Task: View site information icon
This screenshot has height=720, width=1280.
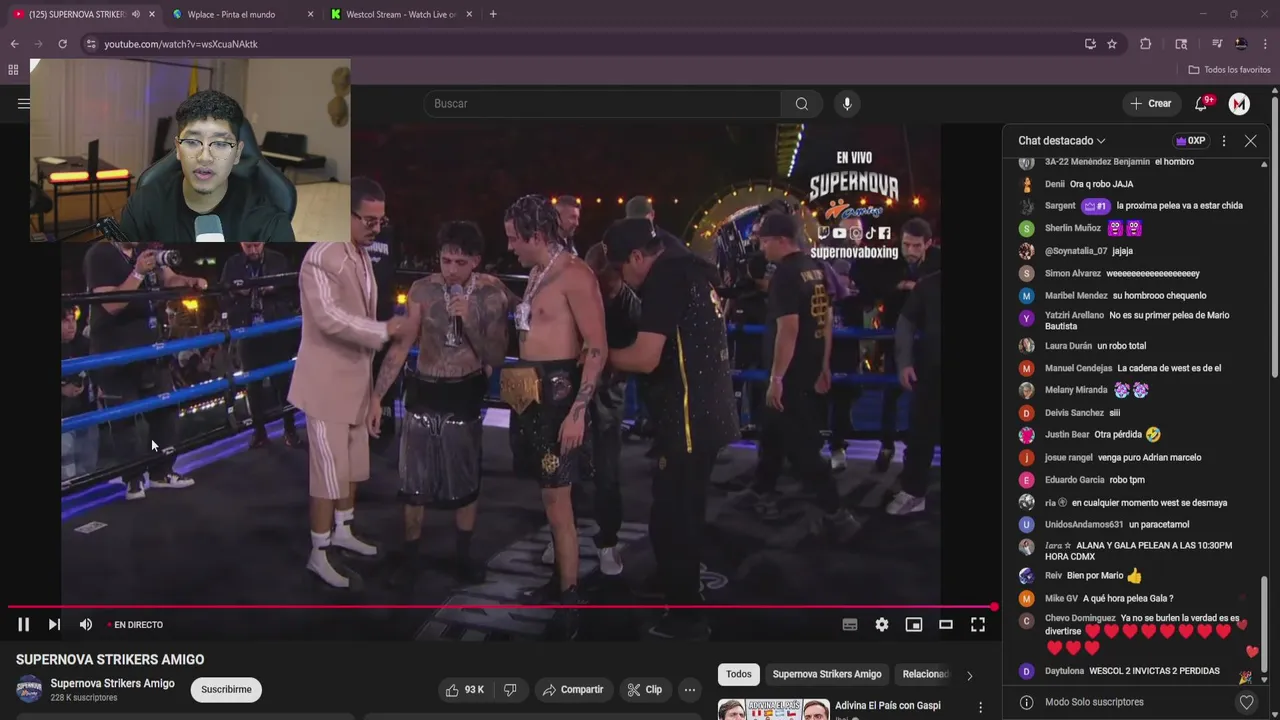Action: [x=91, y=44]
